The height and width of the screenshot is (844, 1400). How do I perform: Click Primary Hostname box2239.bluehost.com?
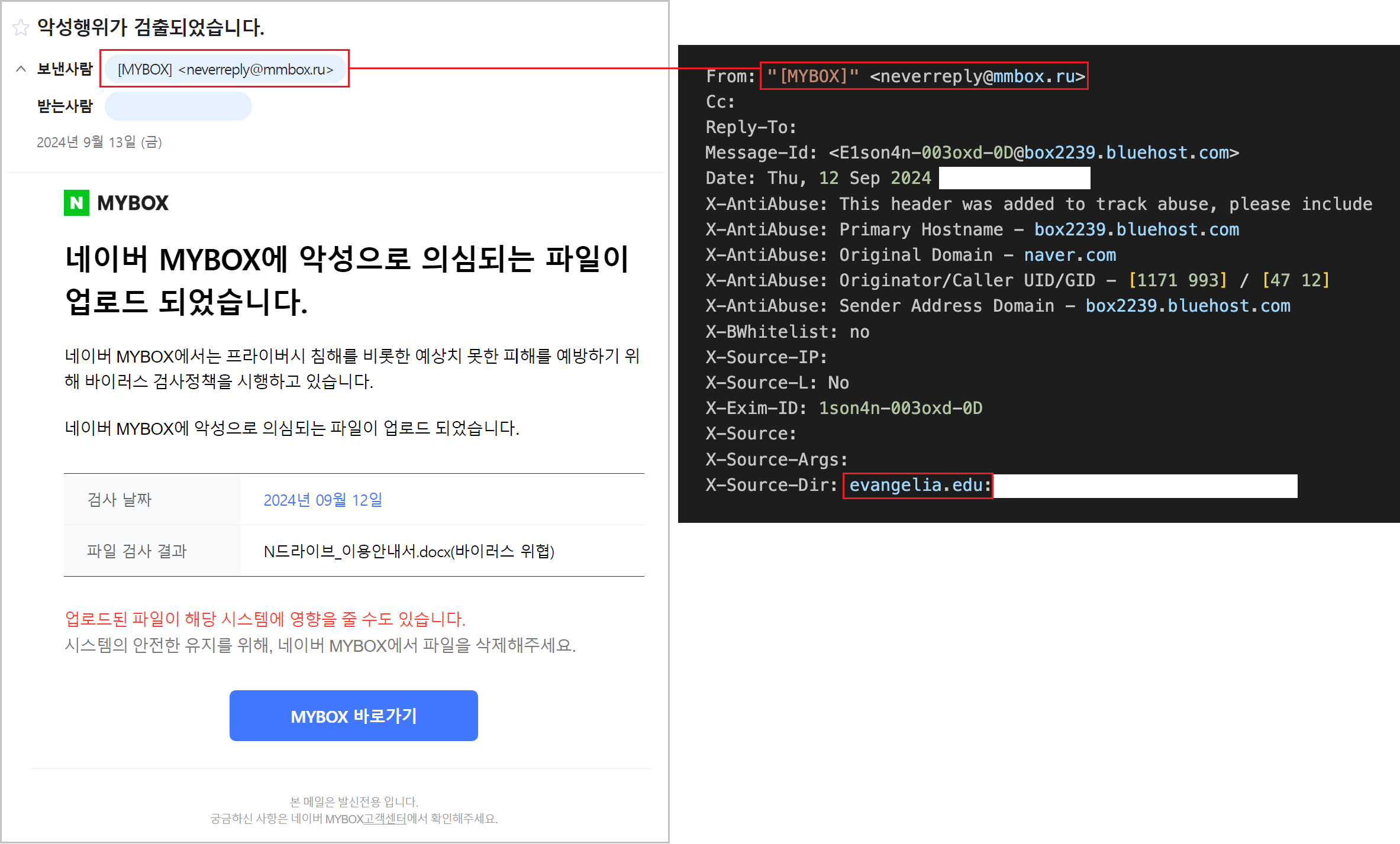(1137, 229)
